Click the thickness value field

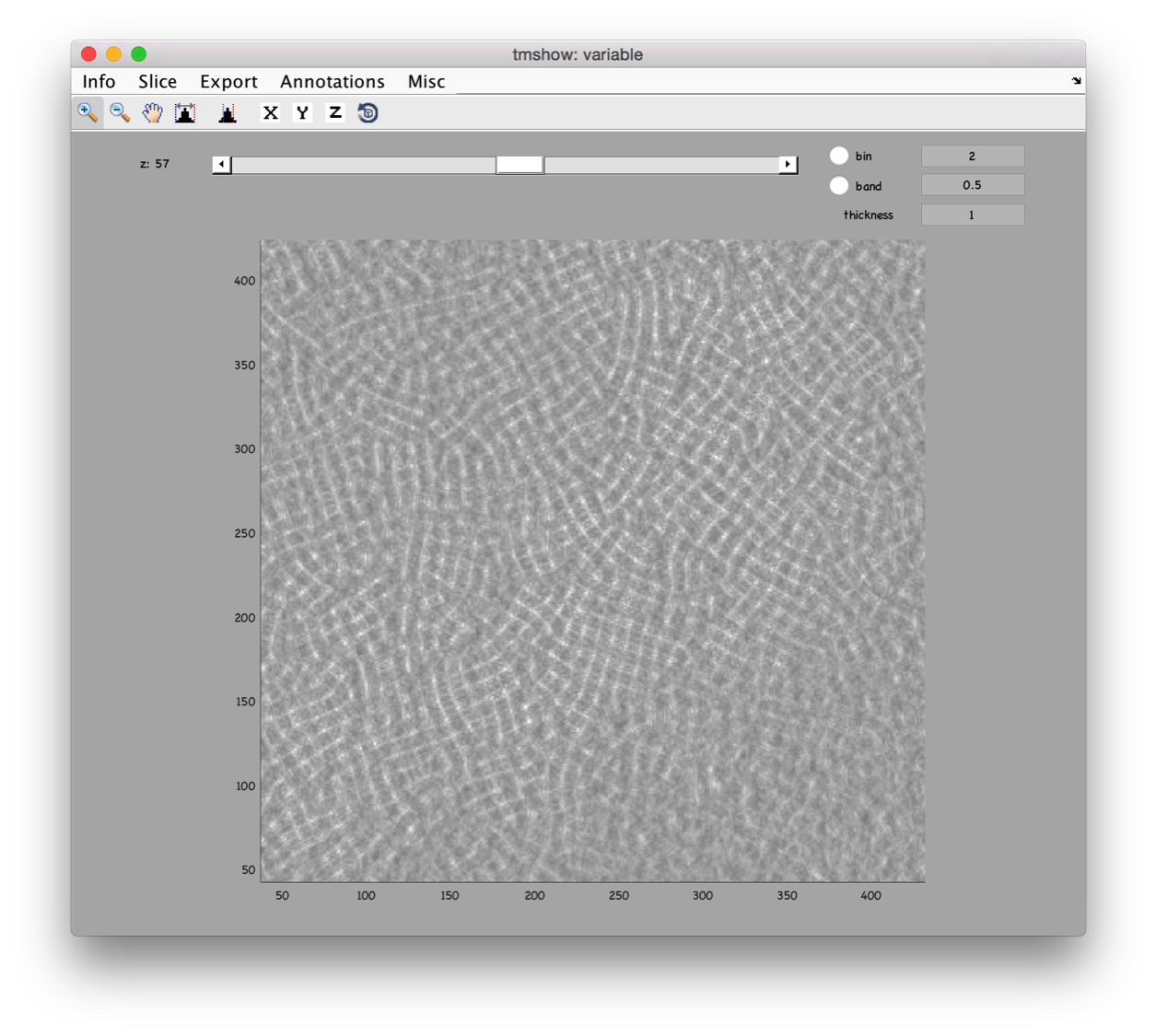point(972,215)
